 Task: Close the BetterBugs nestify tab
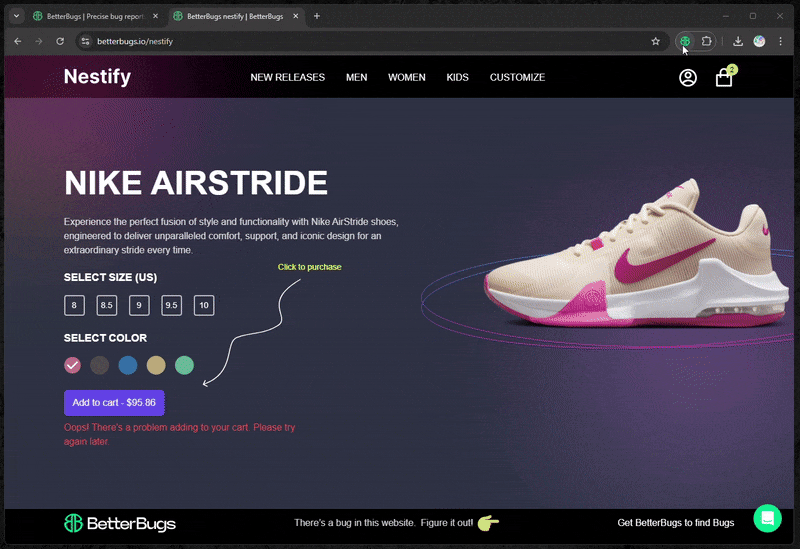coord(295,16)
